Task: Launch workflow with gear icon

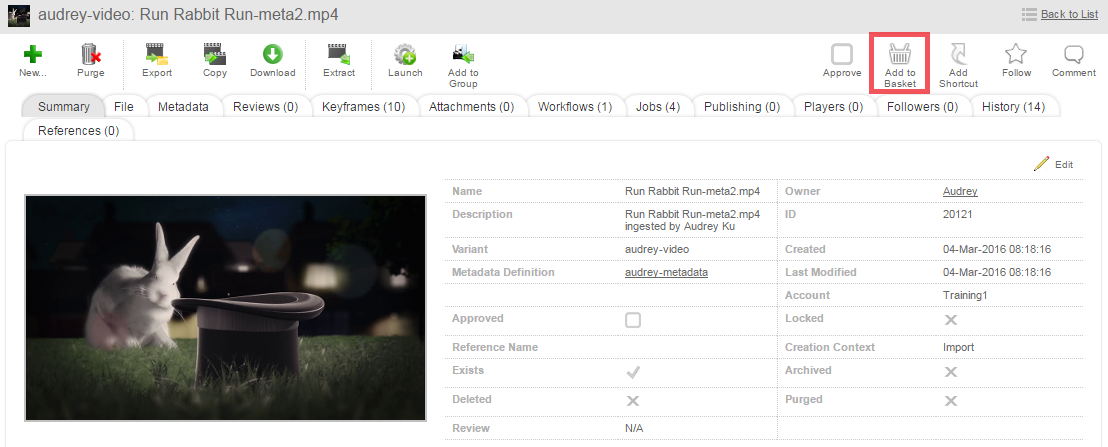Action: (x=405, y=55)
